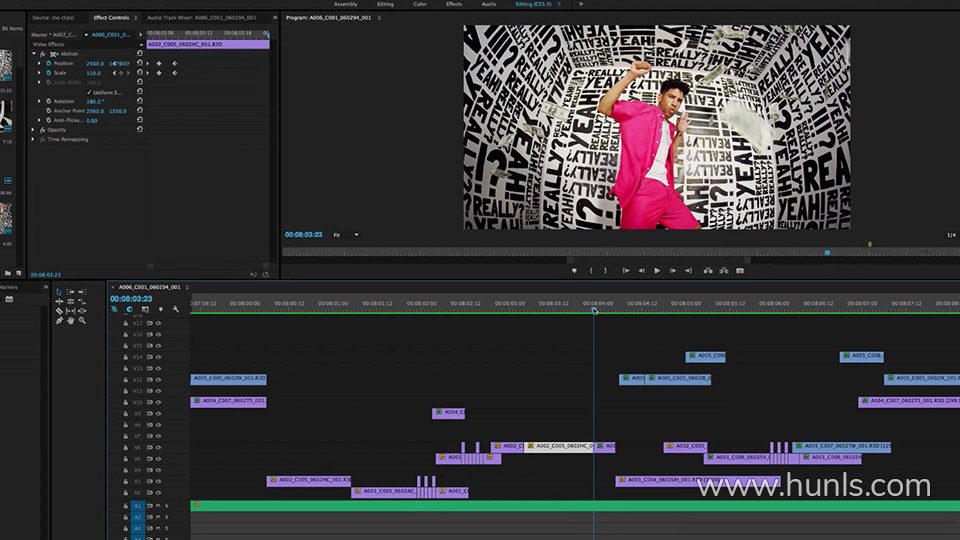Viewport: 960px width, 540px height.
Task: Mute audio track A1
Action: tap(158, 506)
